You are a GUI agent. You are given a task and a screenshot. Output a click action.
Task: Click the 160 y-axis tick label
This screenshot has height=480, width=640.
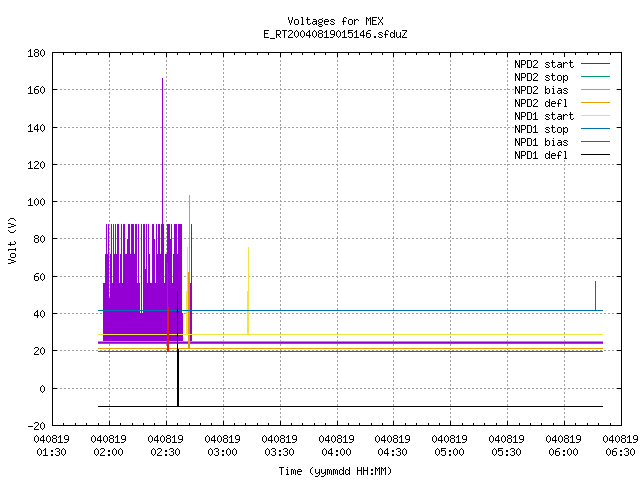point(36,90)
